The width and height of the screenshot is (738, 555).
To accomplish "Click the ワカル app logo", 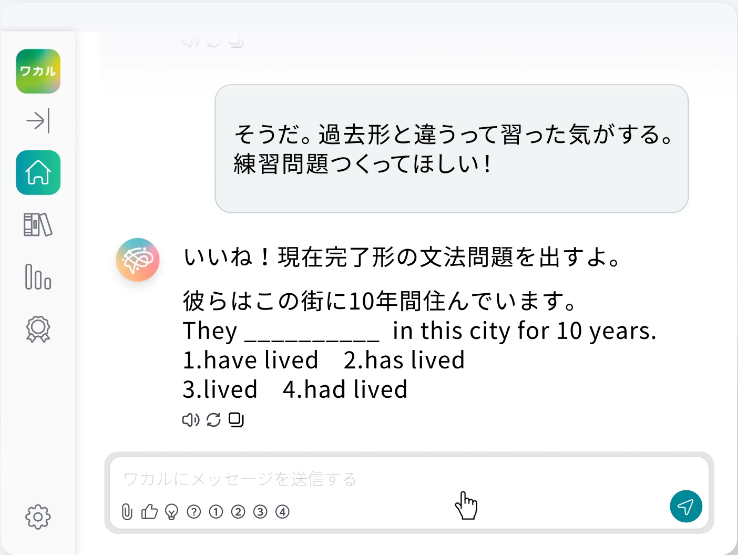I will [38, 72].
